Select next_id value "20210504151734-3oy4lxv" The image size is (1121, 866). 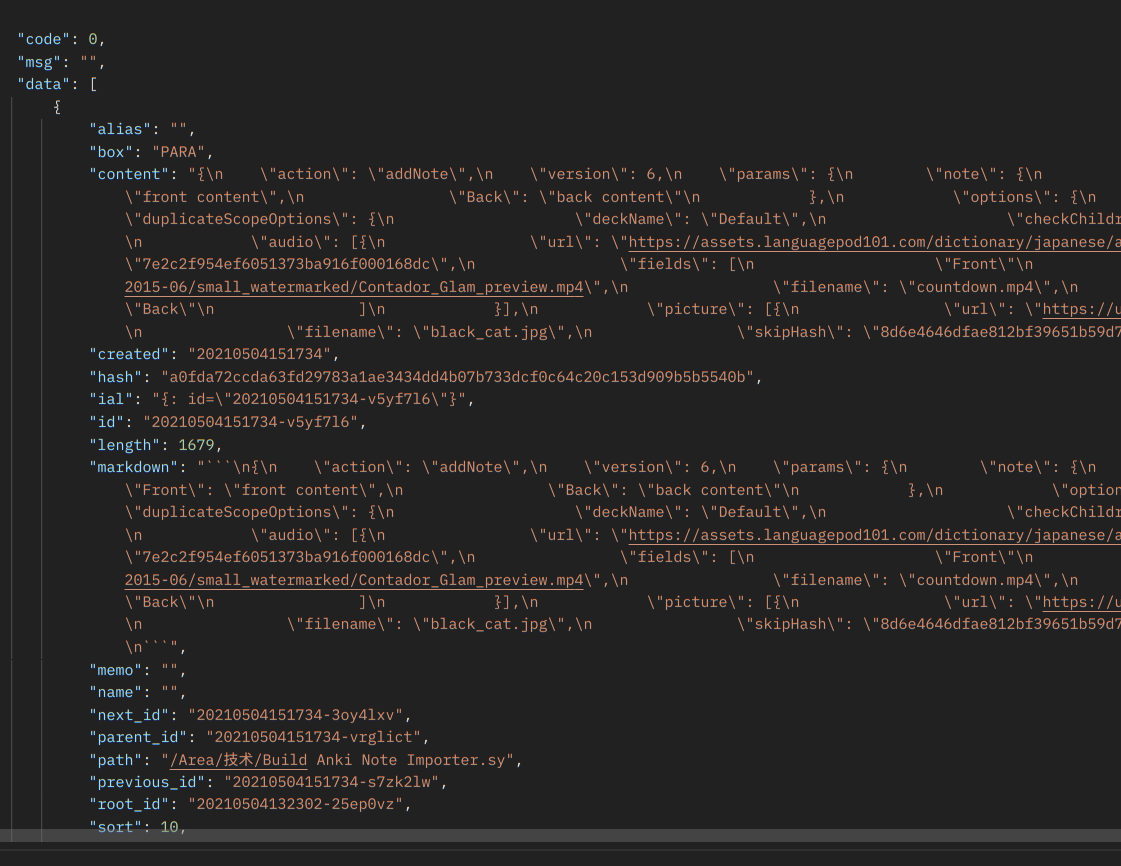tap(295, 716)
